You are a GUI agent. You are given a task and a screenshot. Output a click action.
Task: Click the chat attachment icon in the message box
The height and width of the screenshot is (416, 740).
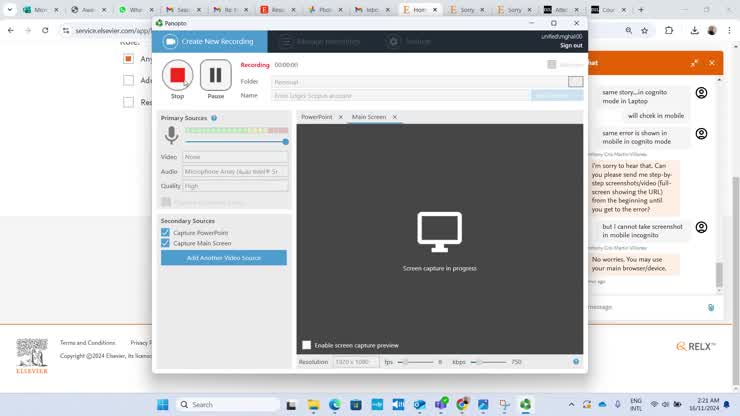(711, 307)
